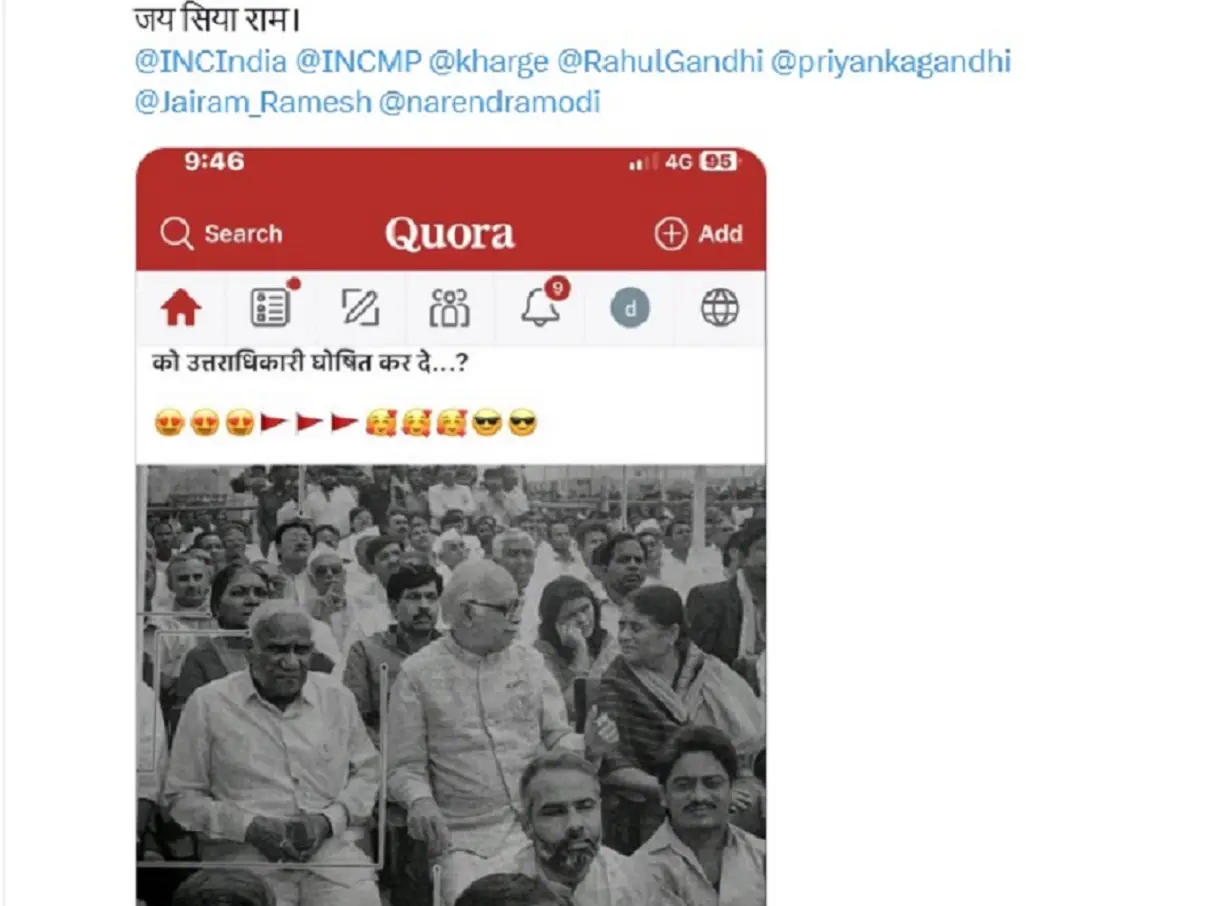The image size is (1208, 906).
Task: Open the profile avatar labeled d
Action: [x=630, y=309]
